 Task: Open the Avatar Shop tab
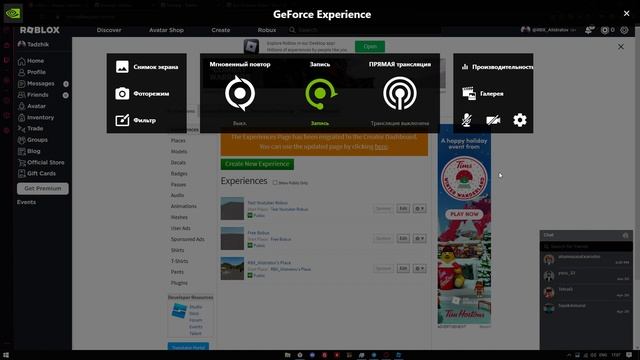(x=166, y=30)
